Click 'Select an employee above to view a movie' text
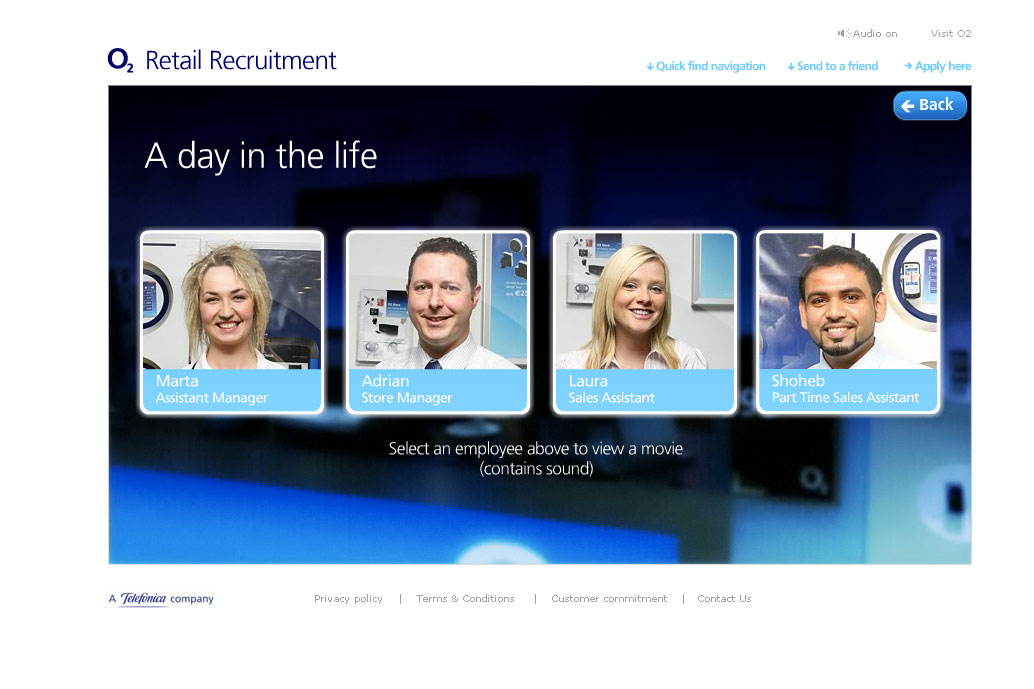Image resolution: width=1034 pixels, height=689 pixels. click(x=535, y=449)
